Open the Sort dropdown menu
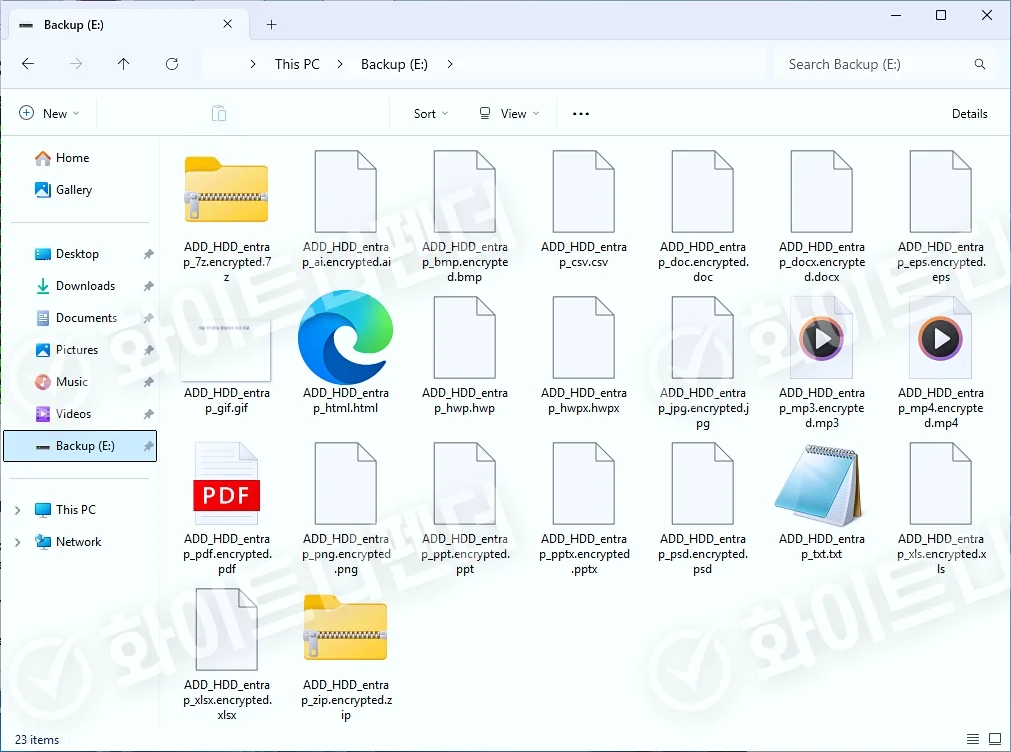 point(431,114)
